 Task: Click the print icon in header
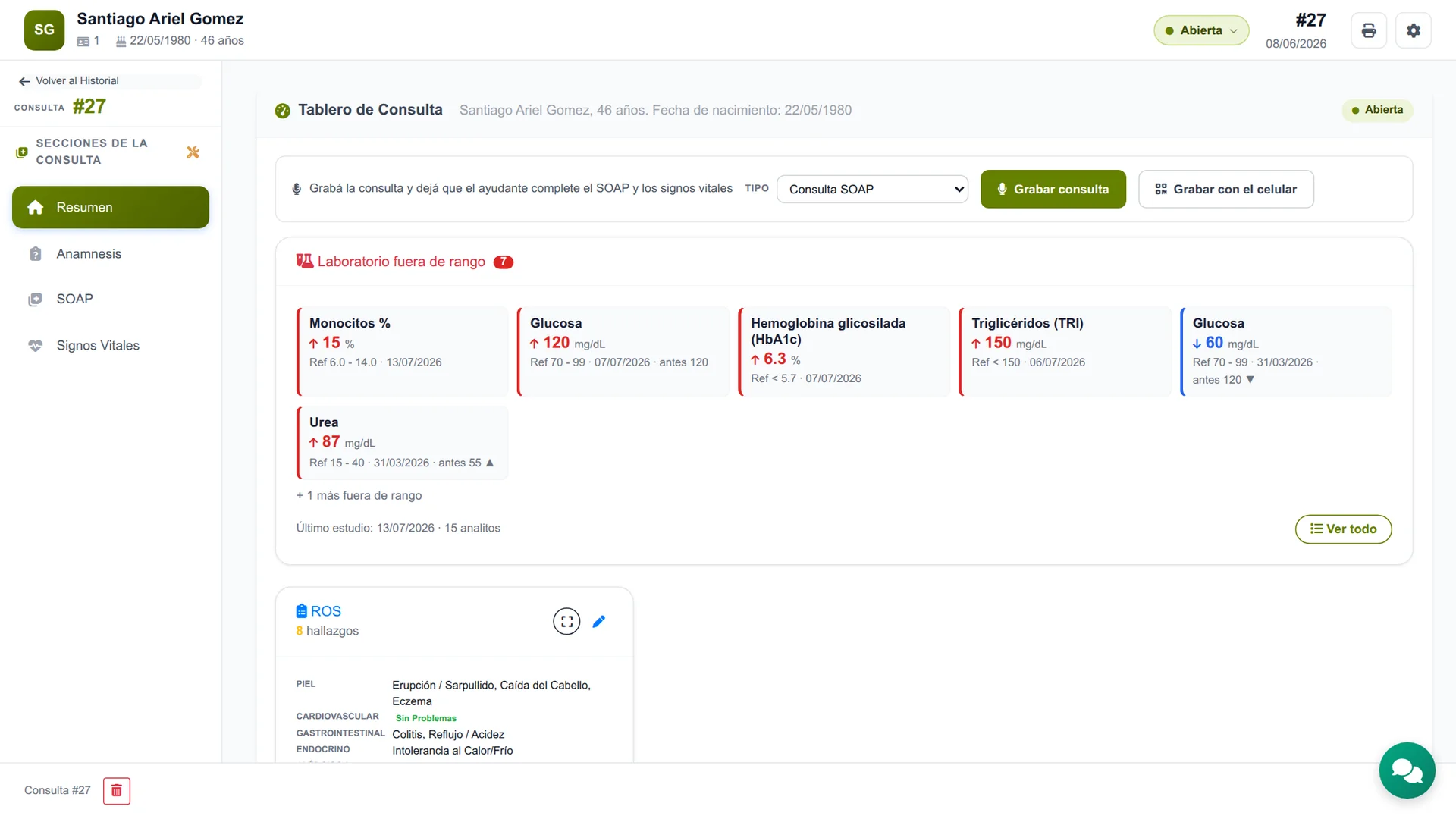click(x=1368, y=30)
